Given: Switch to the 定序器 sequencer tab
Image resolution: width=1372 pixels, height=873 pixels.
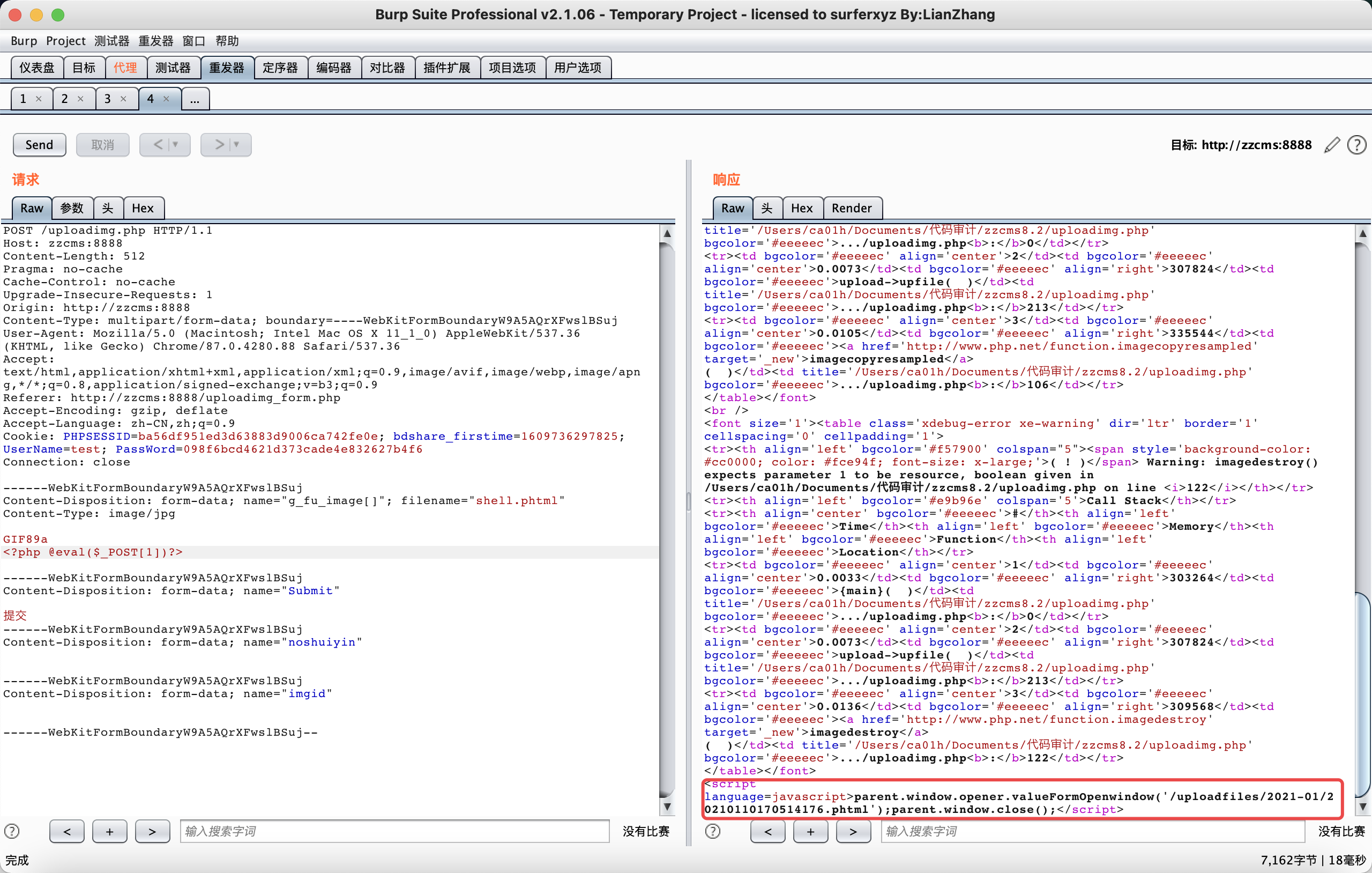Looking at the screenshot, I should (x=280, y=68).
